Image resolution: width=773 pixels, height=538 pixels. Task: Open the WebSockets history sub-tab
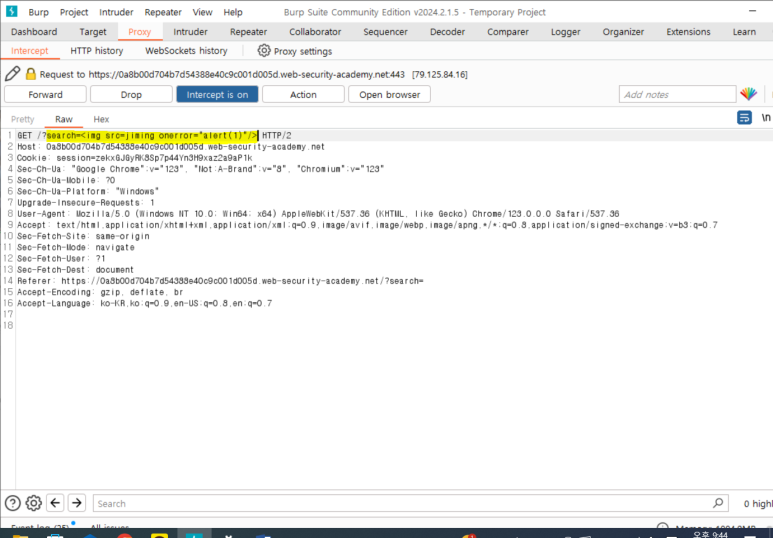point(186,51)
